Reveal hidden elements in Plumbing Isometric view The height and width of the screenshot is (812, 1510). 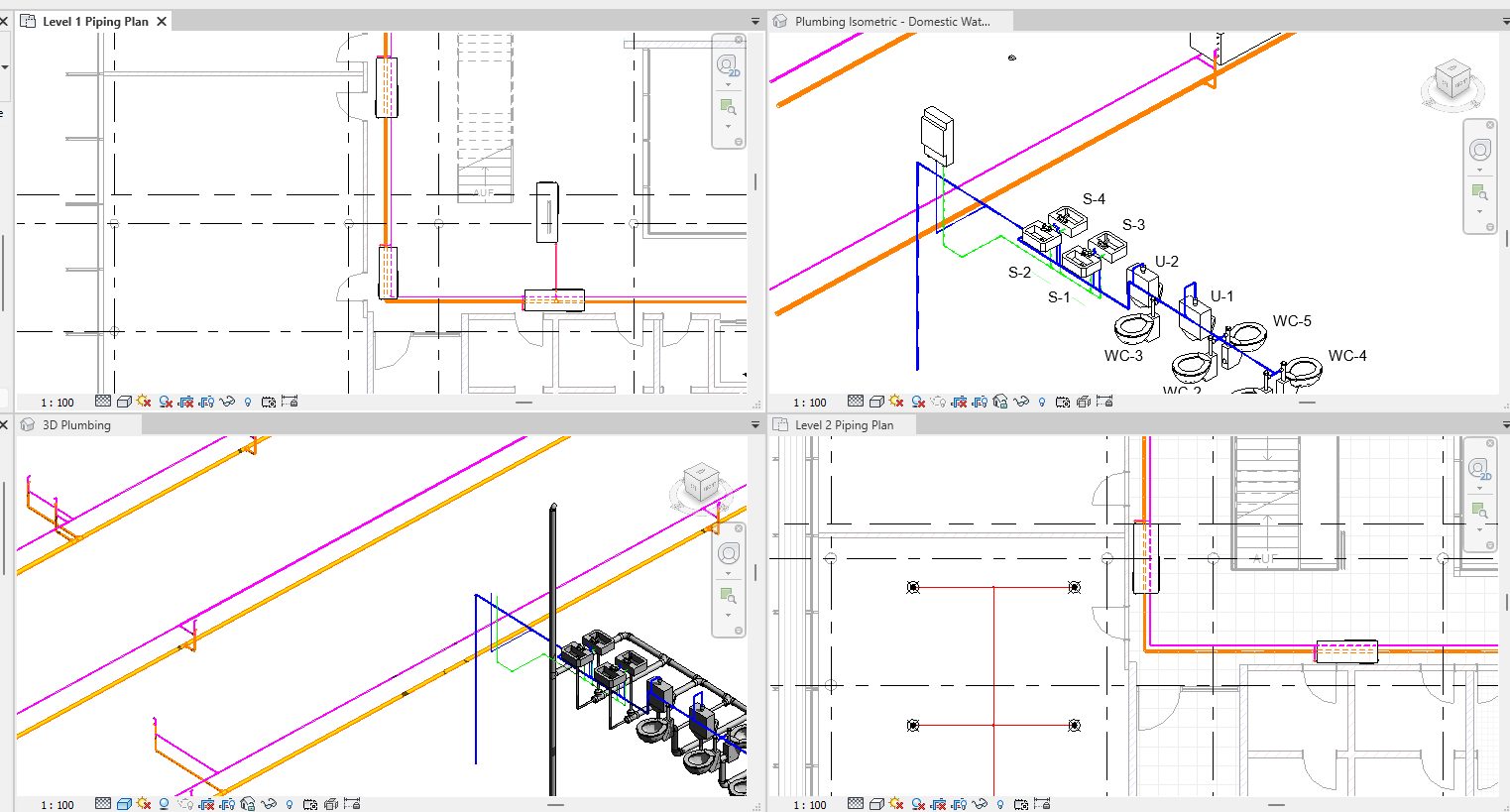pyautogui.click(x=1042, y=402)
